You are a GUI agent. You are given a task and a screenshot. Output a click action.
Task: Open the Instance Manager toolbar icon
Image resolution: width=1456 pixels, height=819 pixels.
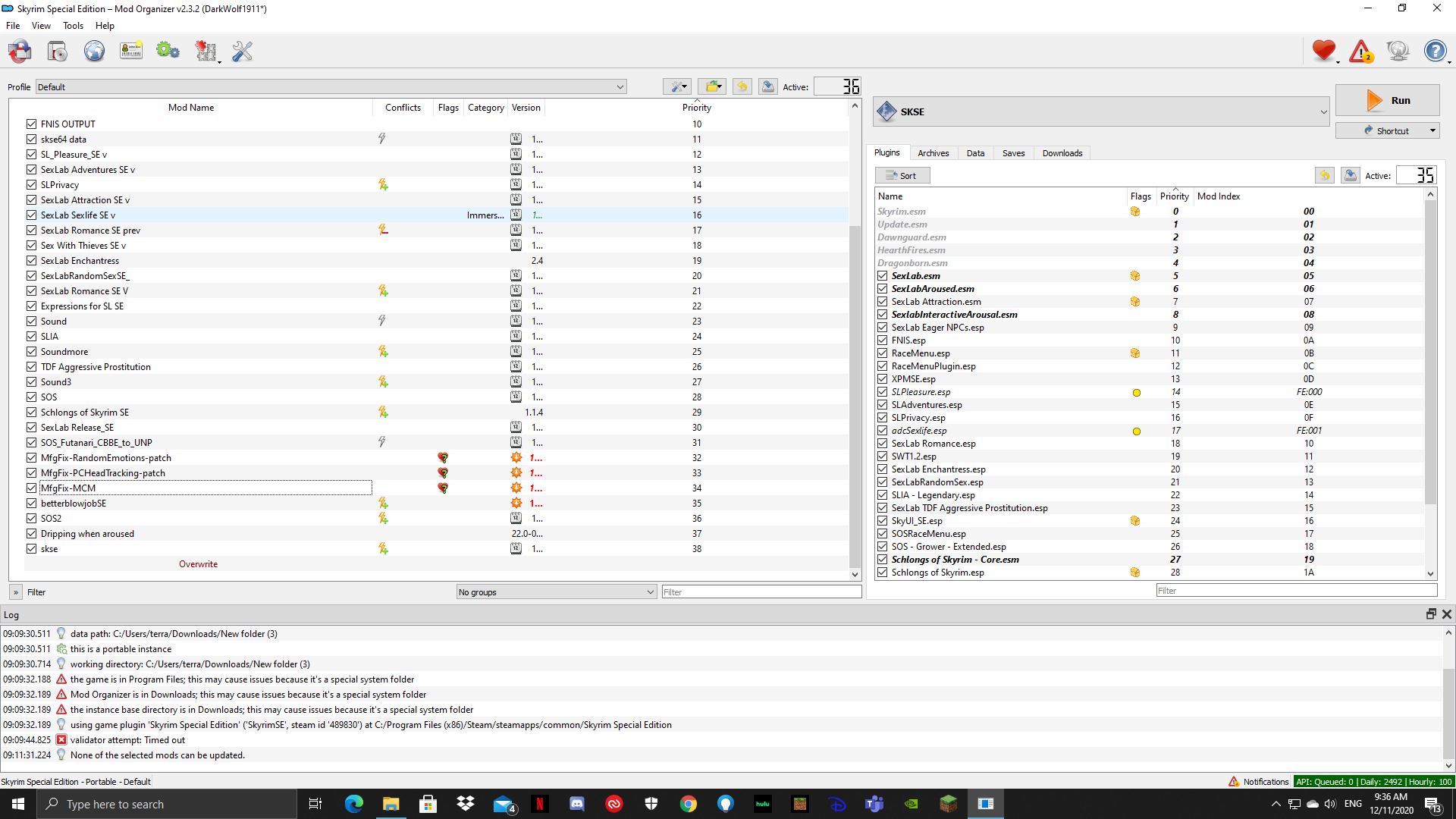(x=20, y=52)
